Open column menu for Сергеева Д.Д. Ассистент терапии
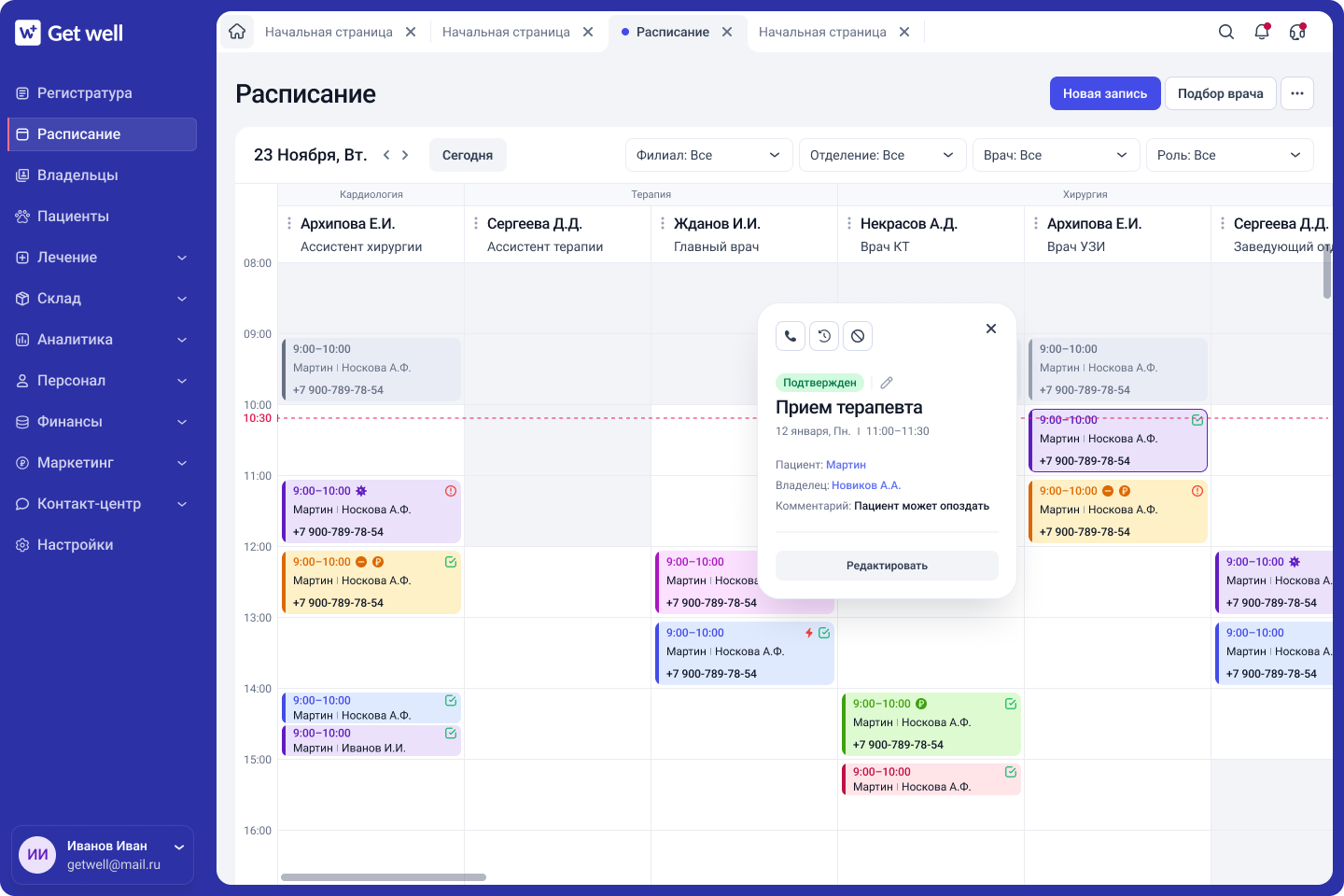The width and height of the screenshot is (1344, 896). (x=476, y=224)
